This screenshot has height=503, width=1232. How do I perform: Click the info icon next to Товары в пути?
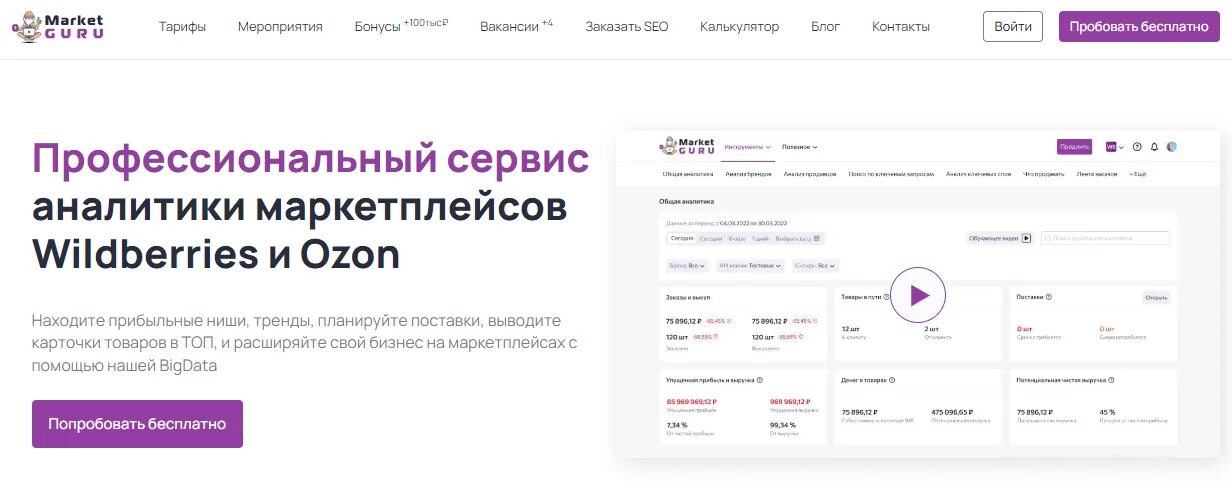tap(886, 297)
